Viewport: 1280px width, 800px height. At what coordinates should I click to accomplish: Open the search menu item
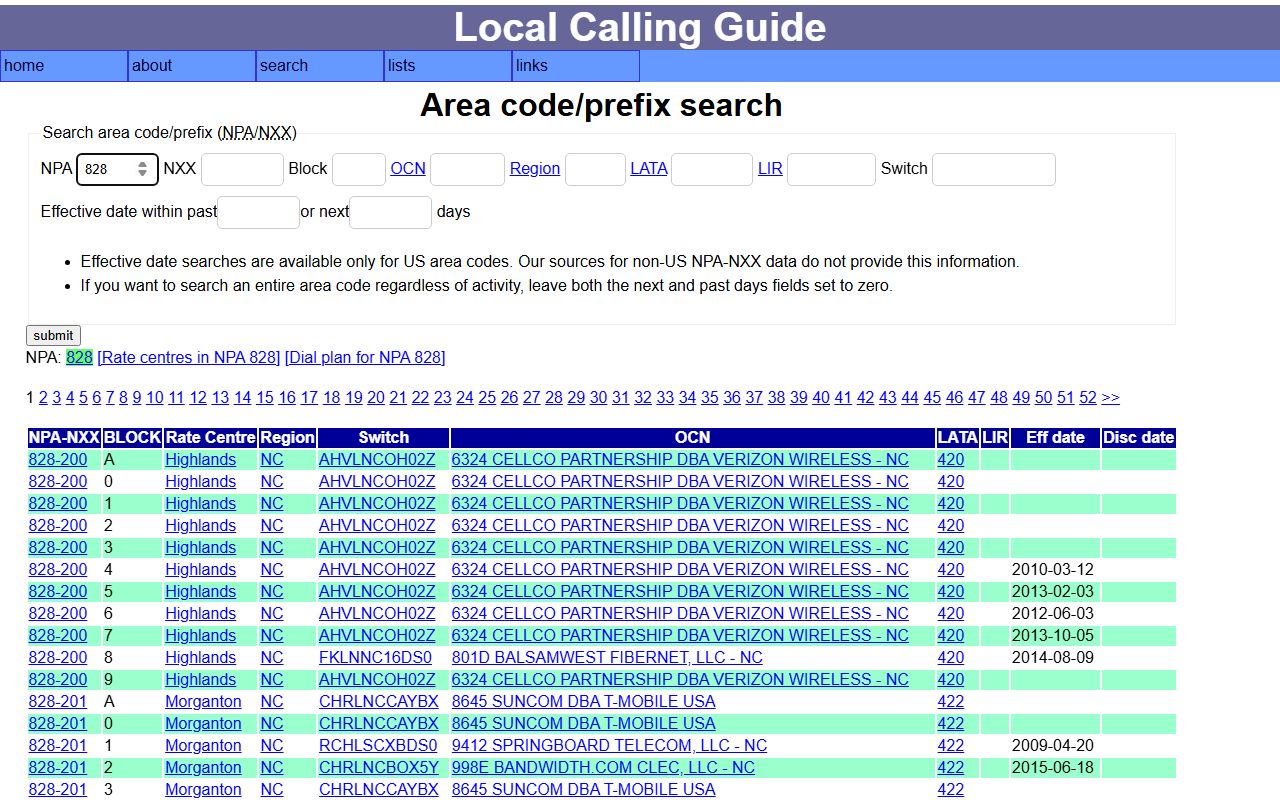point(320,66)
